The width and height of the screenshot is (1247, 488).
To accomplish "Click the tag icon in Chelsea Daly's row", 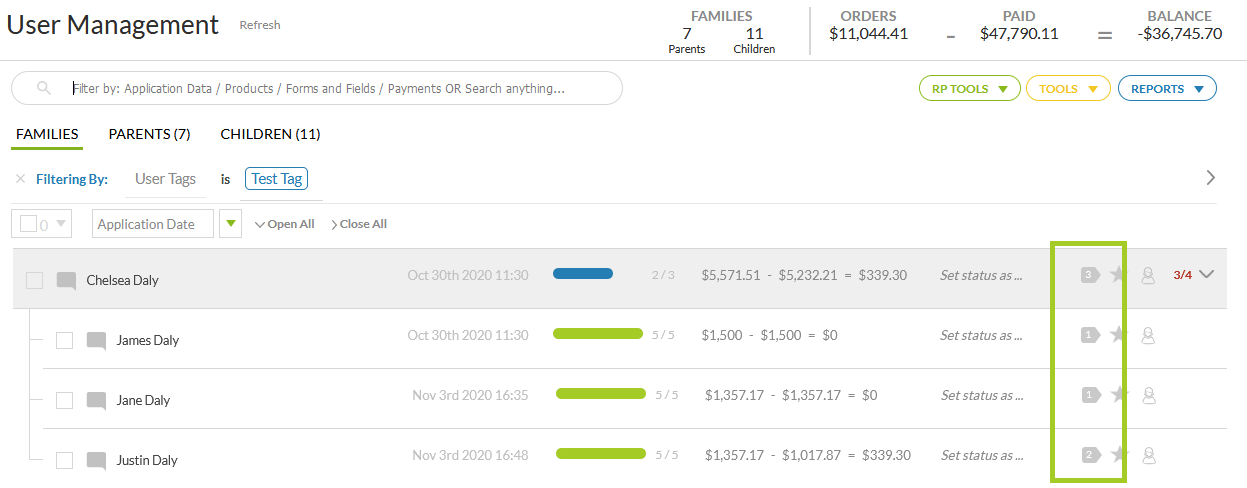I will [1090, 275].
